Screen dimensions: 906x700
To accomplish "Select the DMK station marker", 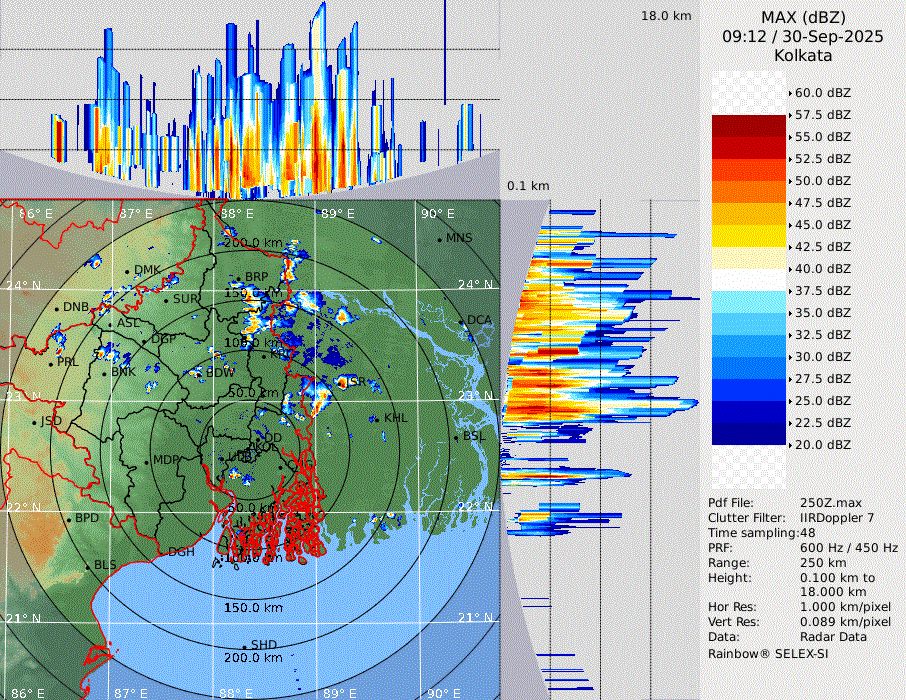I will (x=127, y=271).
